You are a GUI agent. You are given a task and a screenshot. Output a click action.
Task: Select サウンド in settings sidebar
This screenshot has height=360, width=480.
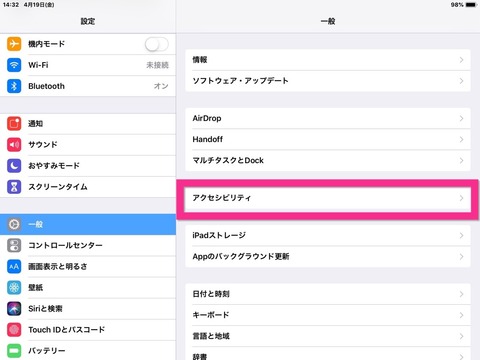88,144
